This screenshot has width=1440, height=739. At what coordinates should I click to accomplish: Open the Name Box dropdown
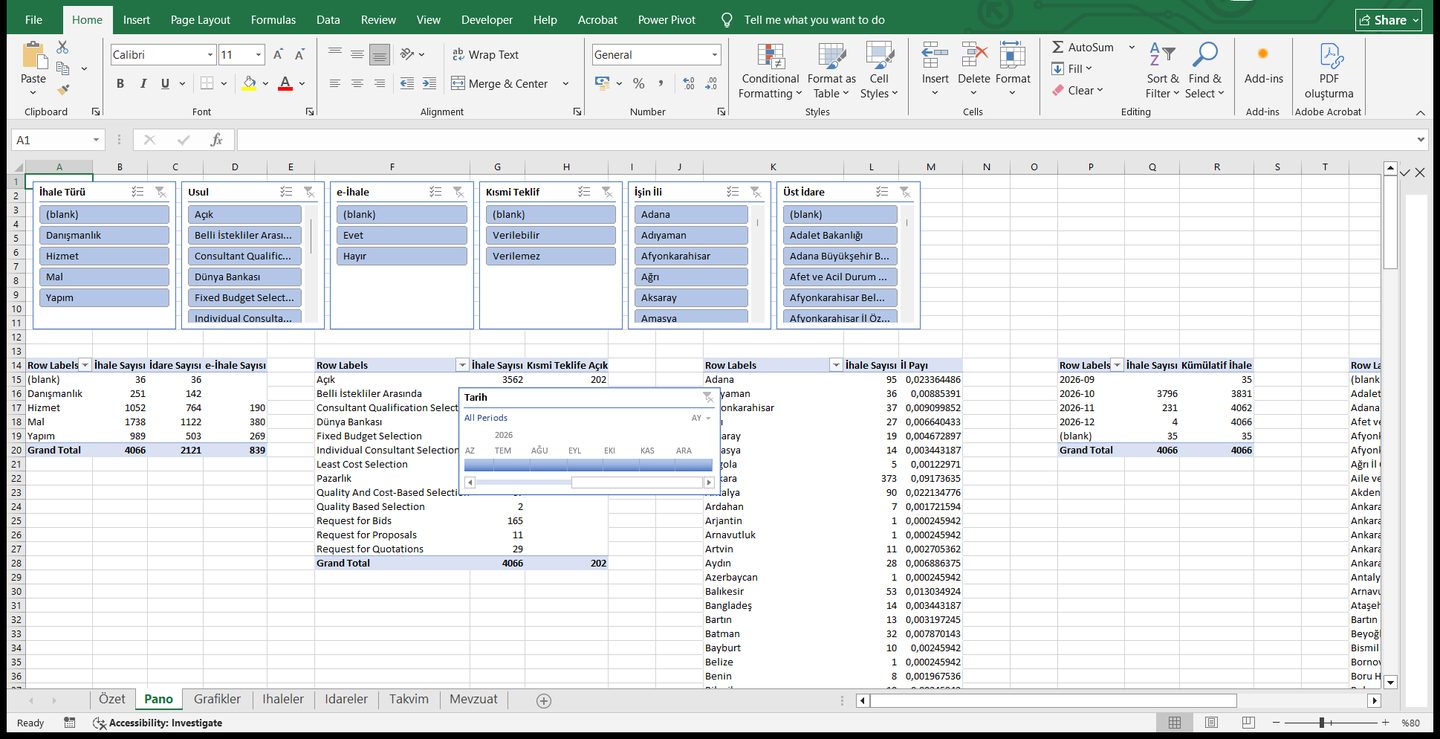coord(97,140)
